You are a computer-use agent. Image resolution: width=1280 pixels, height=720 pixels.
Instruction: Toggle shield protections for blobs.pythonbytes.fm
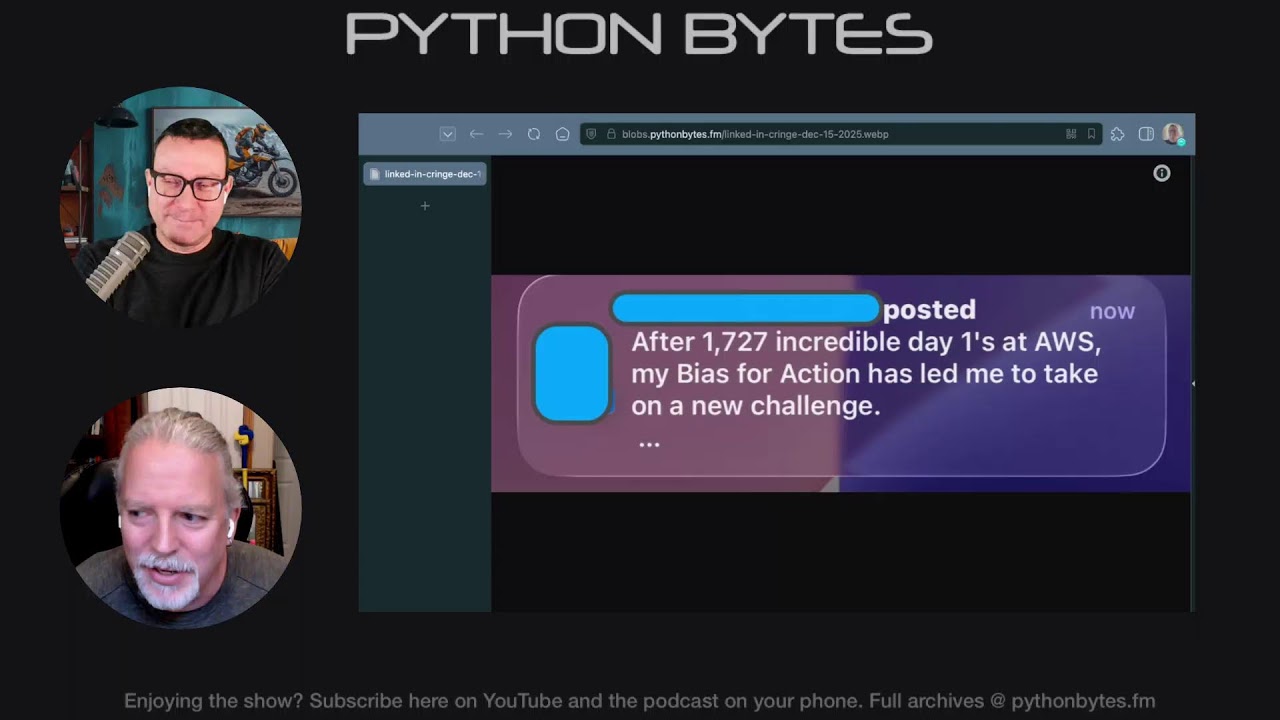coord(591,134)
